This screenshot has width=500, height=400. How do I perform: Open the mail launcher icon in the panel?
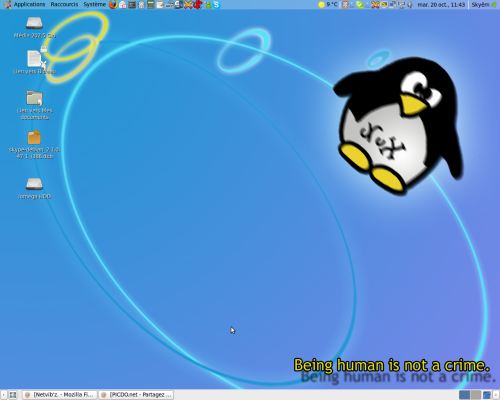[123, 5]
